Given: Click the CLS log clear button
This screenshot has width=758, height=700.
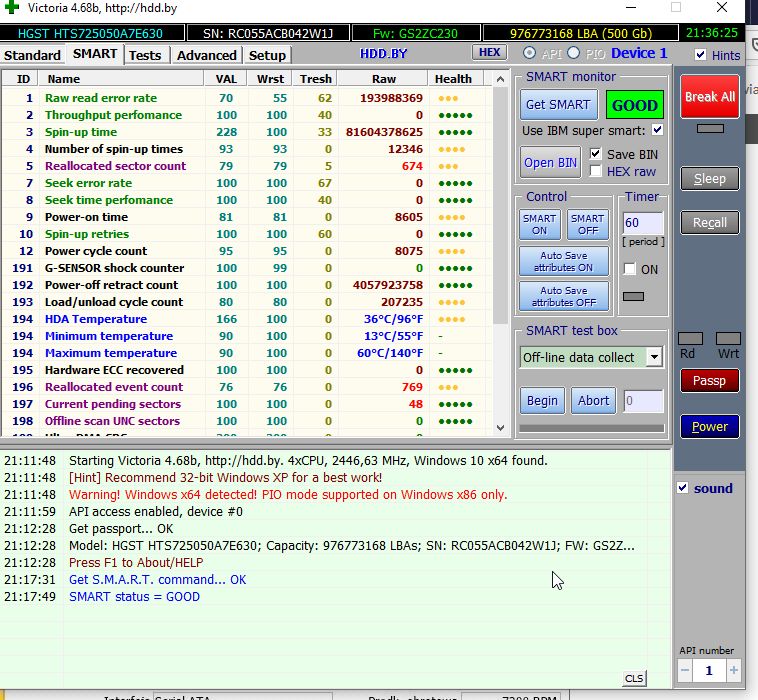Looking at the screenshot, I should pos(634,678).
